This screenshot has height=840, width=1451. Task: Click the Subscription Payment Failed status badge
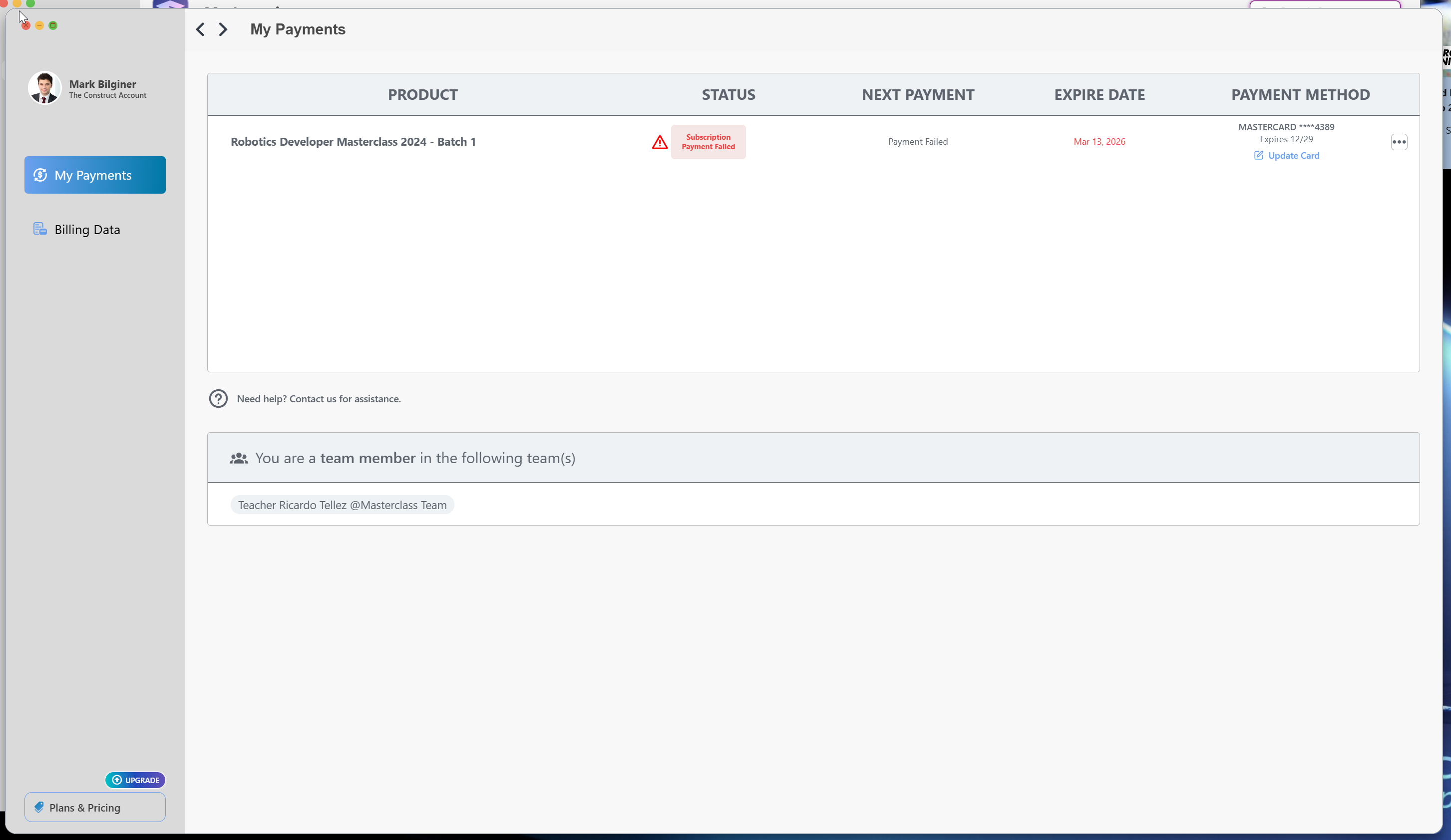708,142
